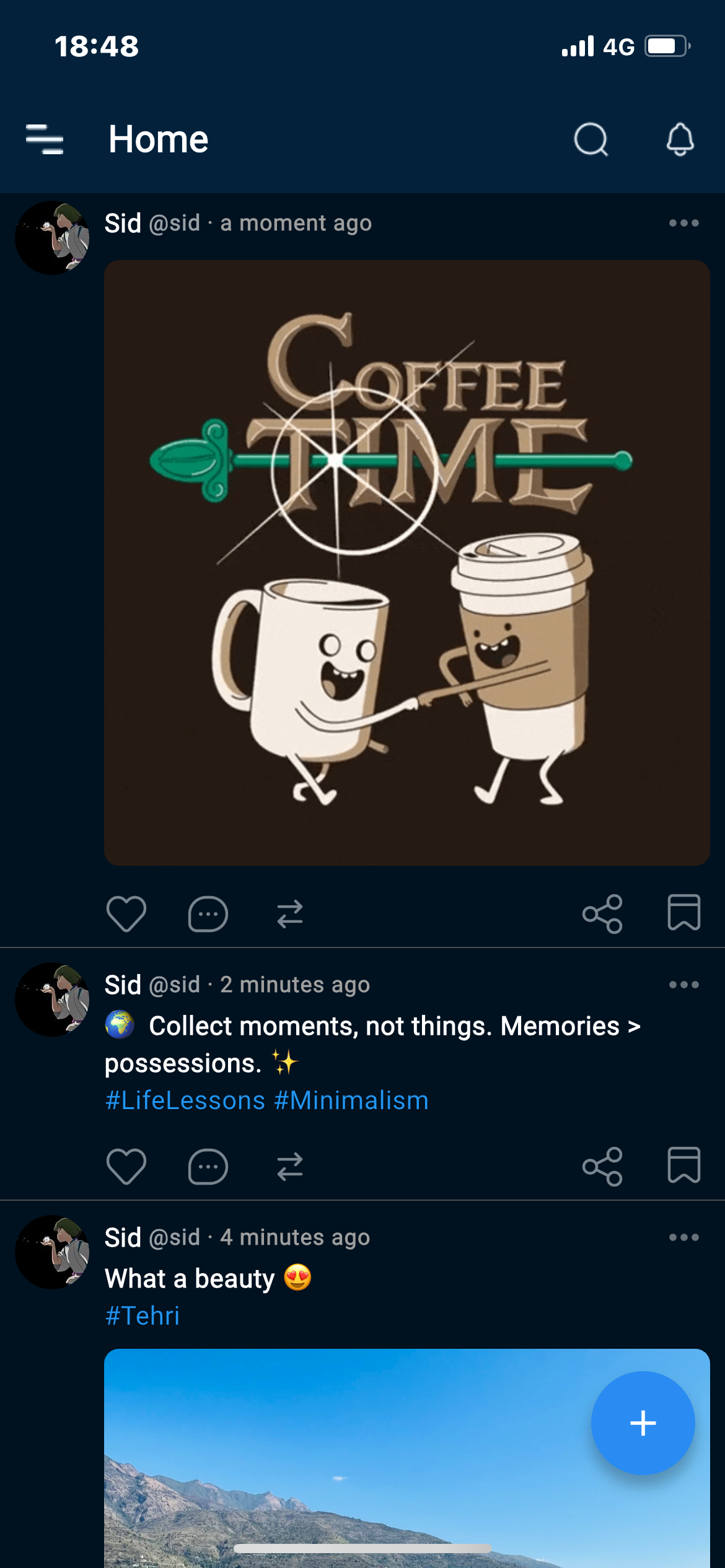Bookmark the Coffee Time image post
The image size is (725, 1568).
point(684,912)
